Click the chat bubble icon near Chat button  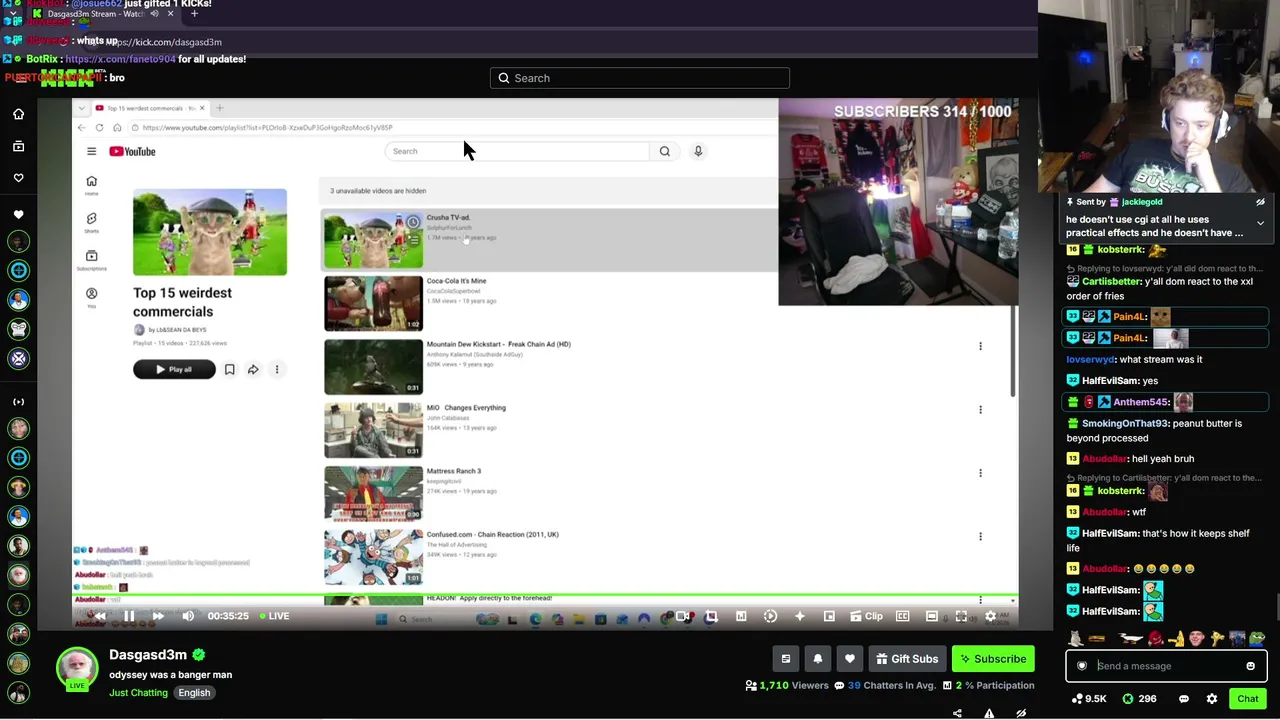point(1184,699)
